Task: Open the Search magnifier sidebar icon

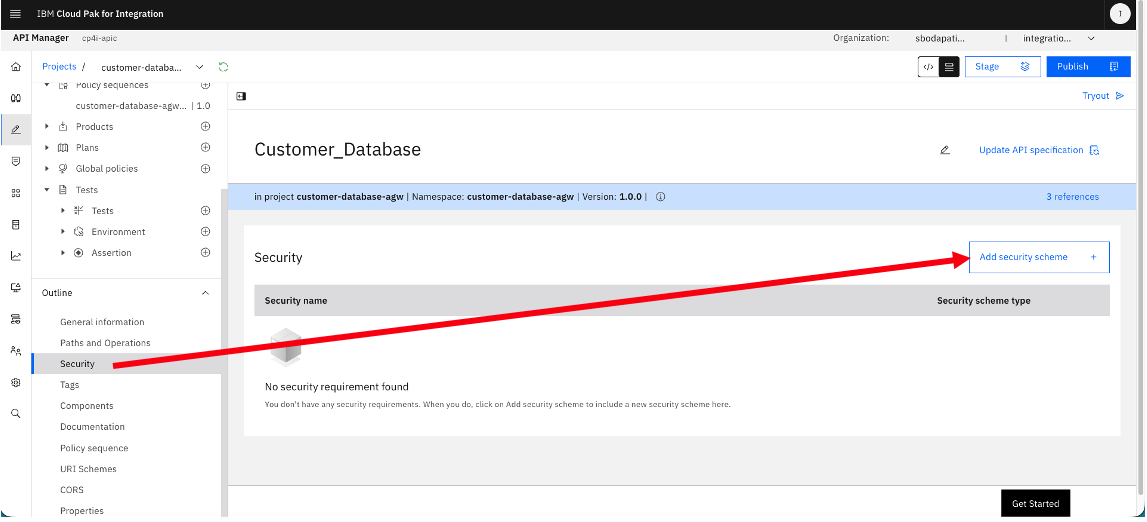Action: [x=16, y=414]
